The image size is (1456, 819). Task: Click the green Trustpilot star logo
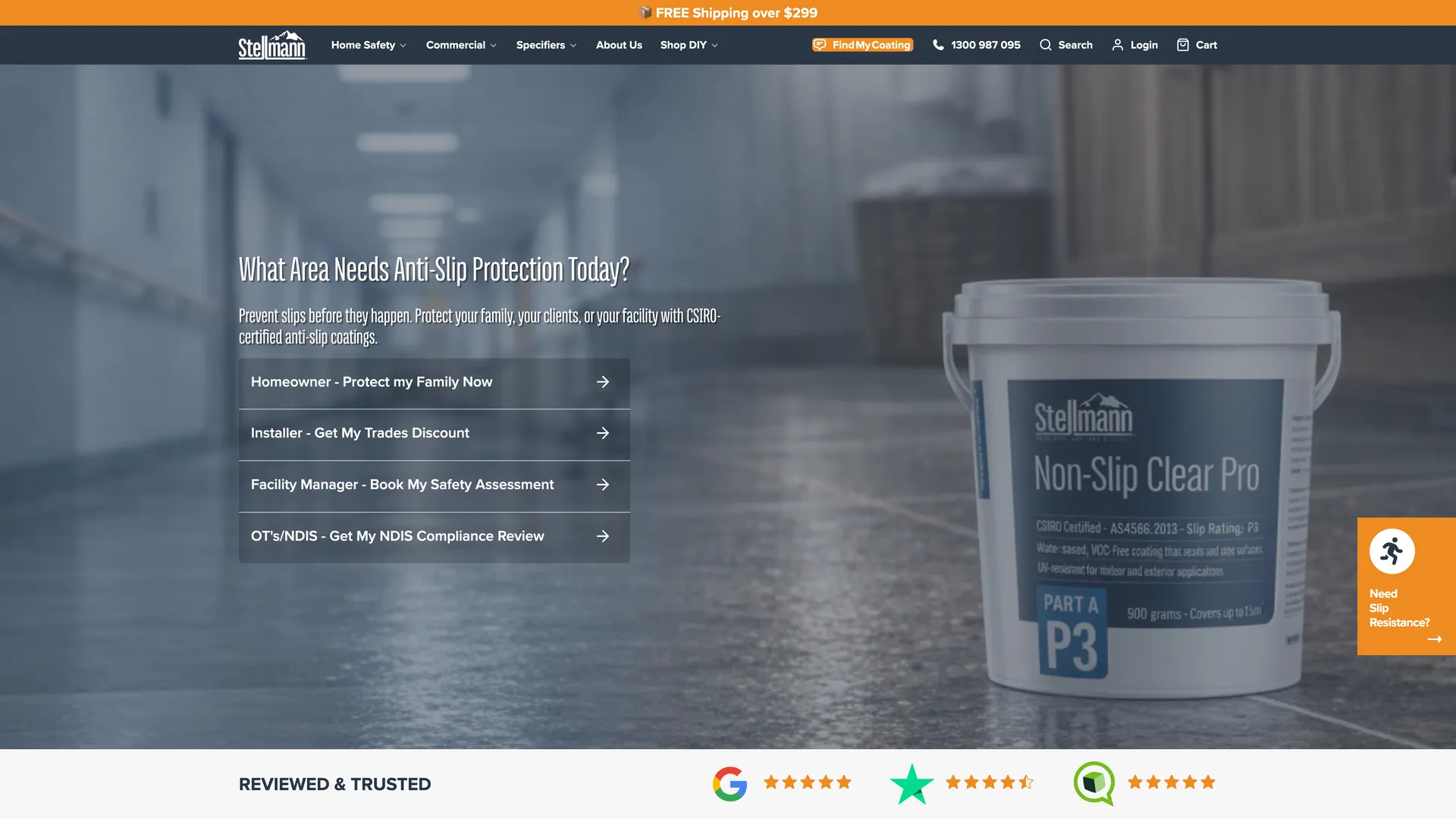912,783
